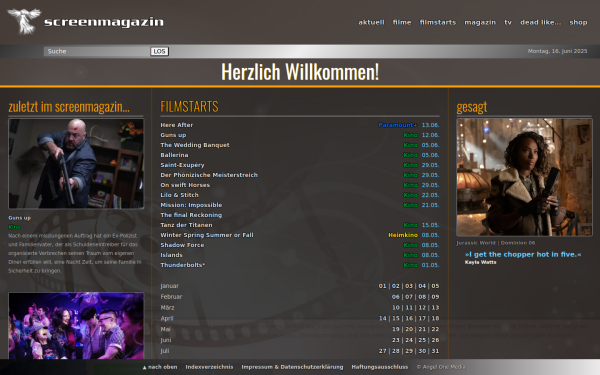600x375 pixels.
Task: Open the dead like... menu item
Action: [540, 22]
